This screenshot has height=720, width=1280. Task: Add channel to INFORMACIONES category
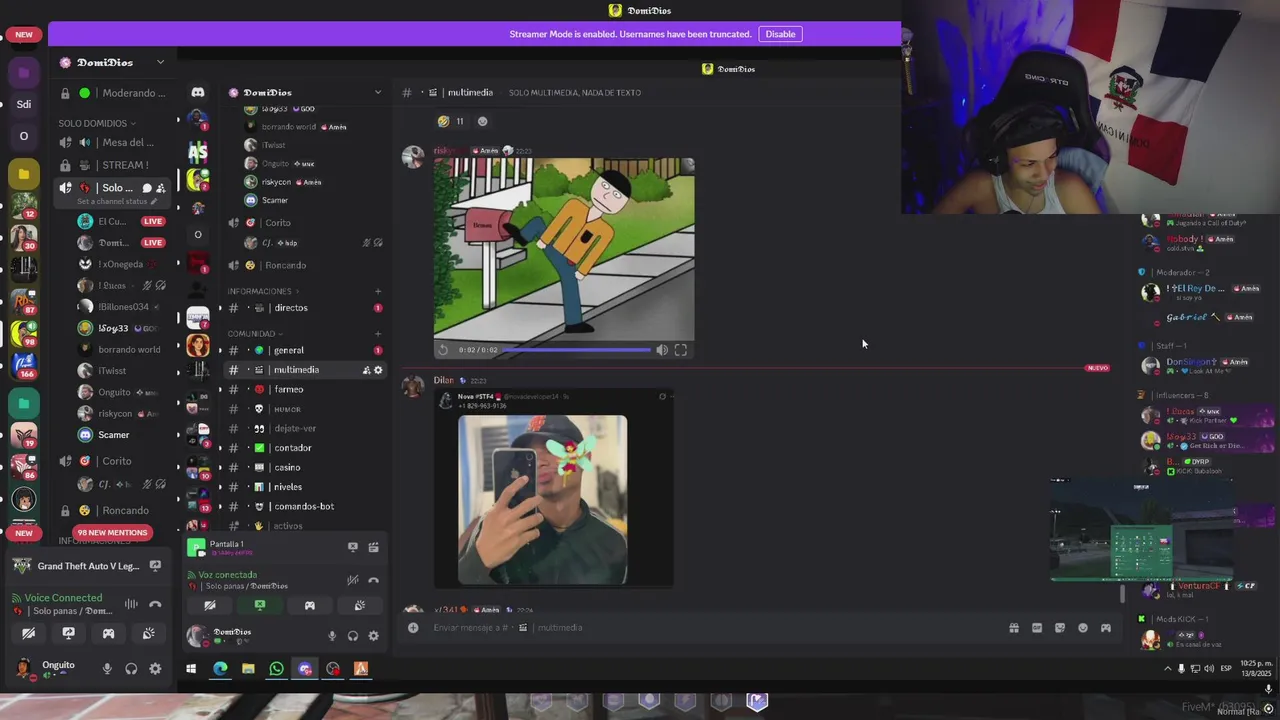[x=378, y=292]
